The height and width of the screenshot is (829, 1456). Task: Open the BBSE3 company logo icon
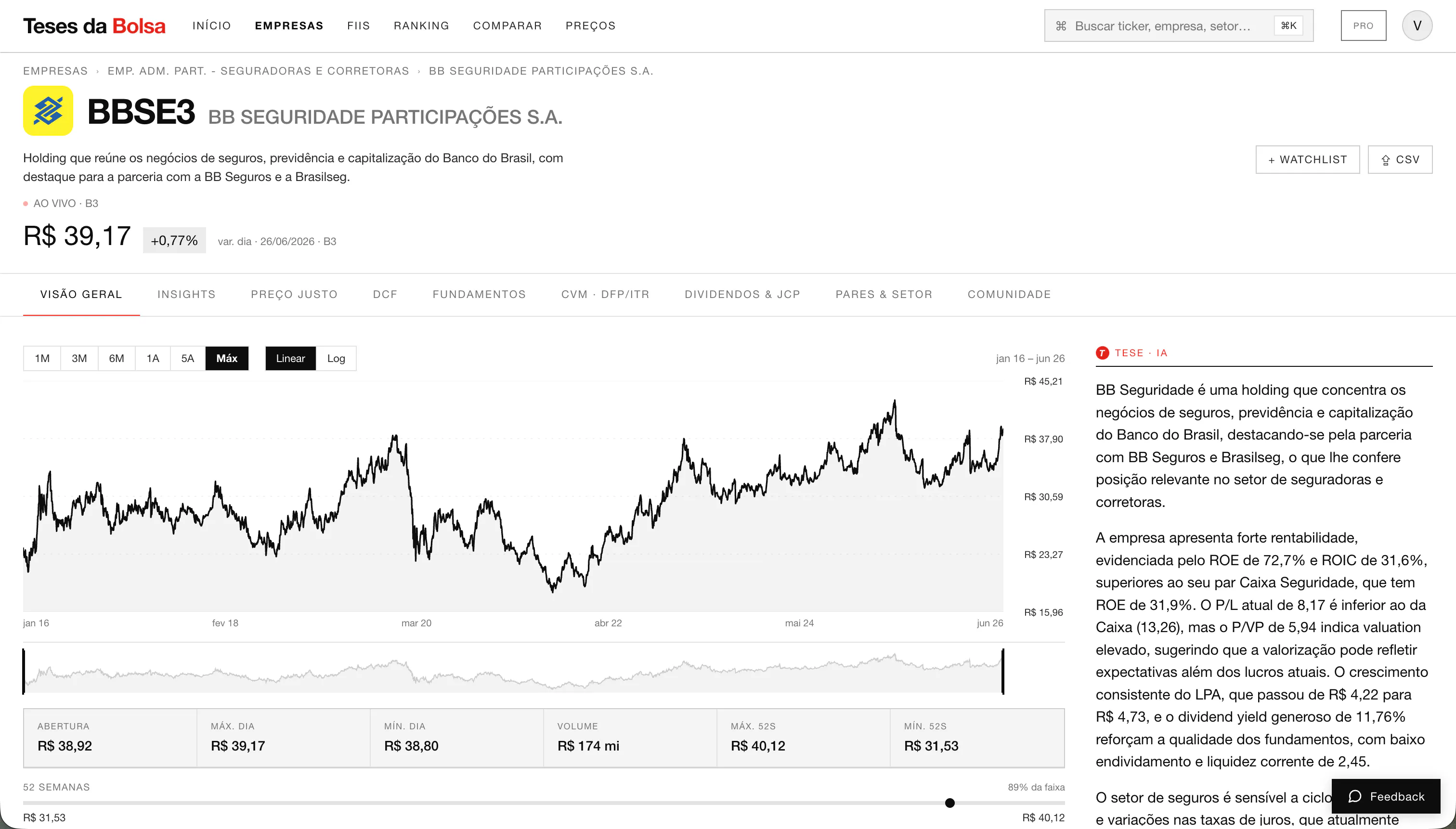[x=48, y=110]
